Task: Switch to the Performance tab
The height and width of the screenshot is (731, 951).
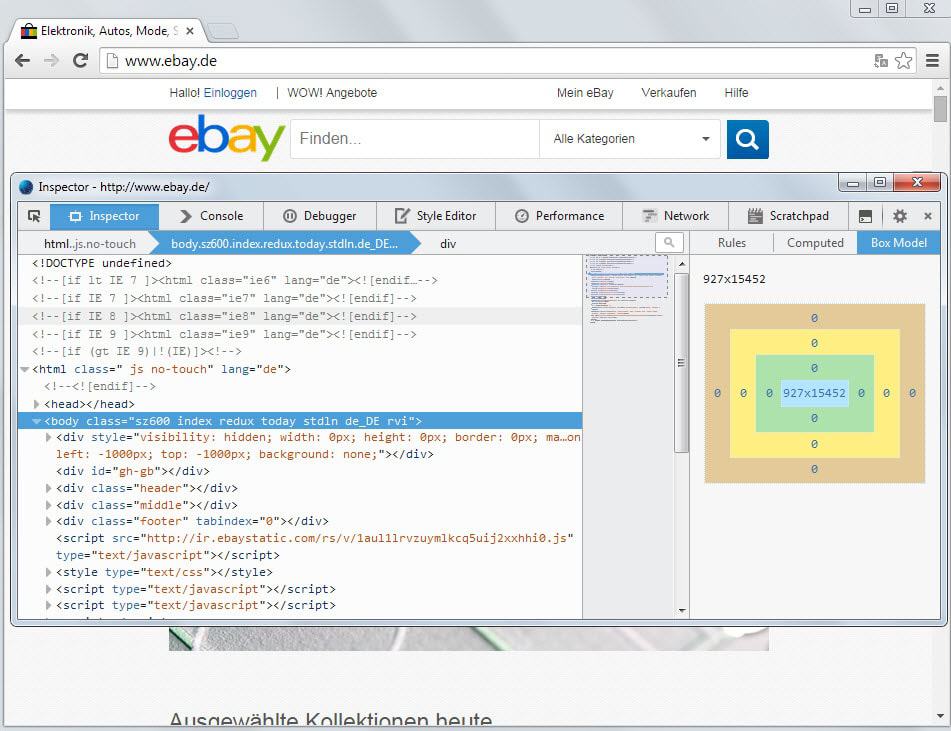Action: coord(559,216)
